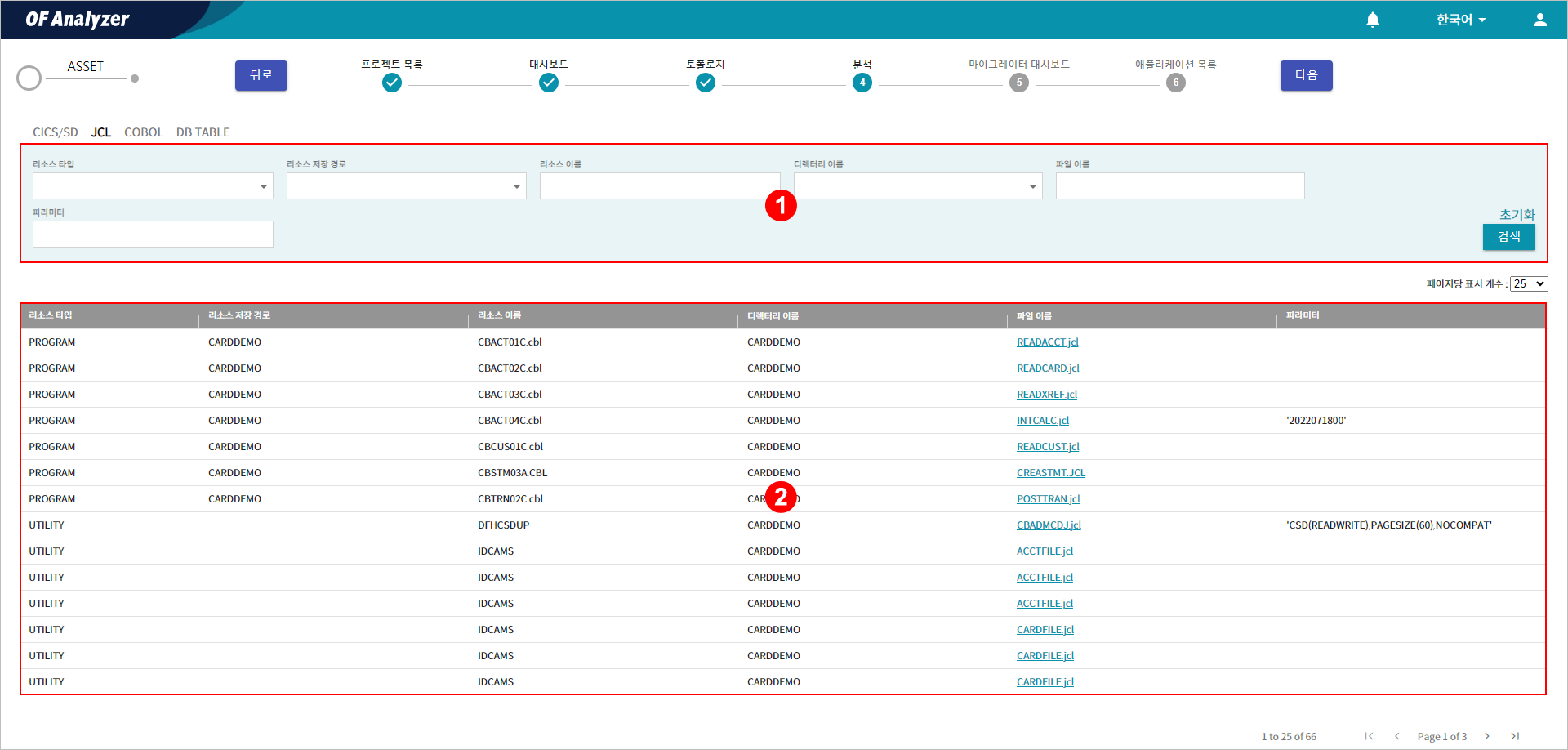This screenshot has width=1568, height=750.
Task: Click the 다음 next button
Action: coord(1307,75)
